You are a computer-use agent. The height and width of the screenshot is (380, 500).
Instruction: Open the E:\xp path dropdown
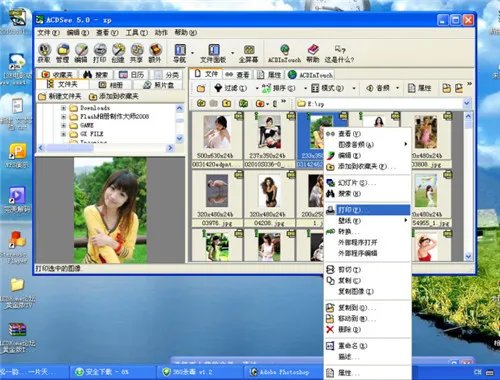point(467,103)
